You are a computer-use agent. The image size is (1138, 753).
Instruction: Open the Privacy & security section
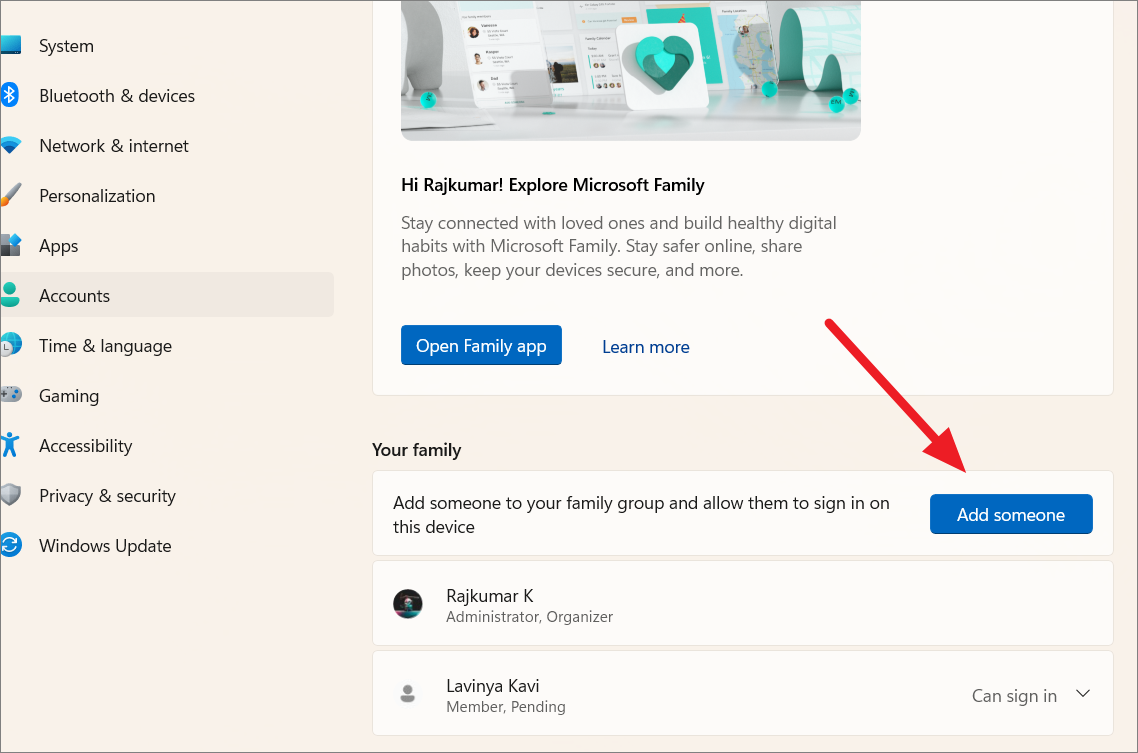click(x=107, y=496)
